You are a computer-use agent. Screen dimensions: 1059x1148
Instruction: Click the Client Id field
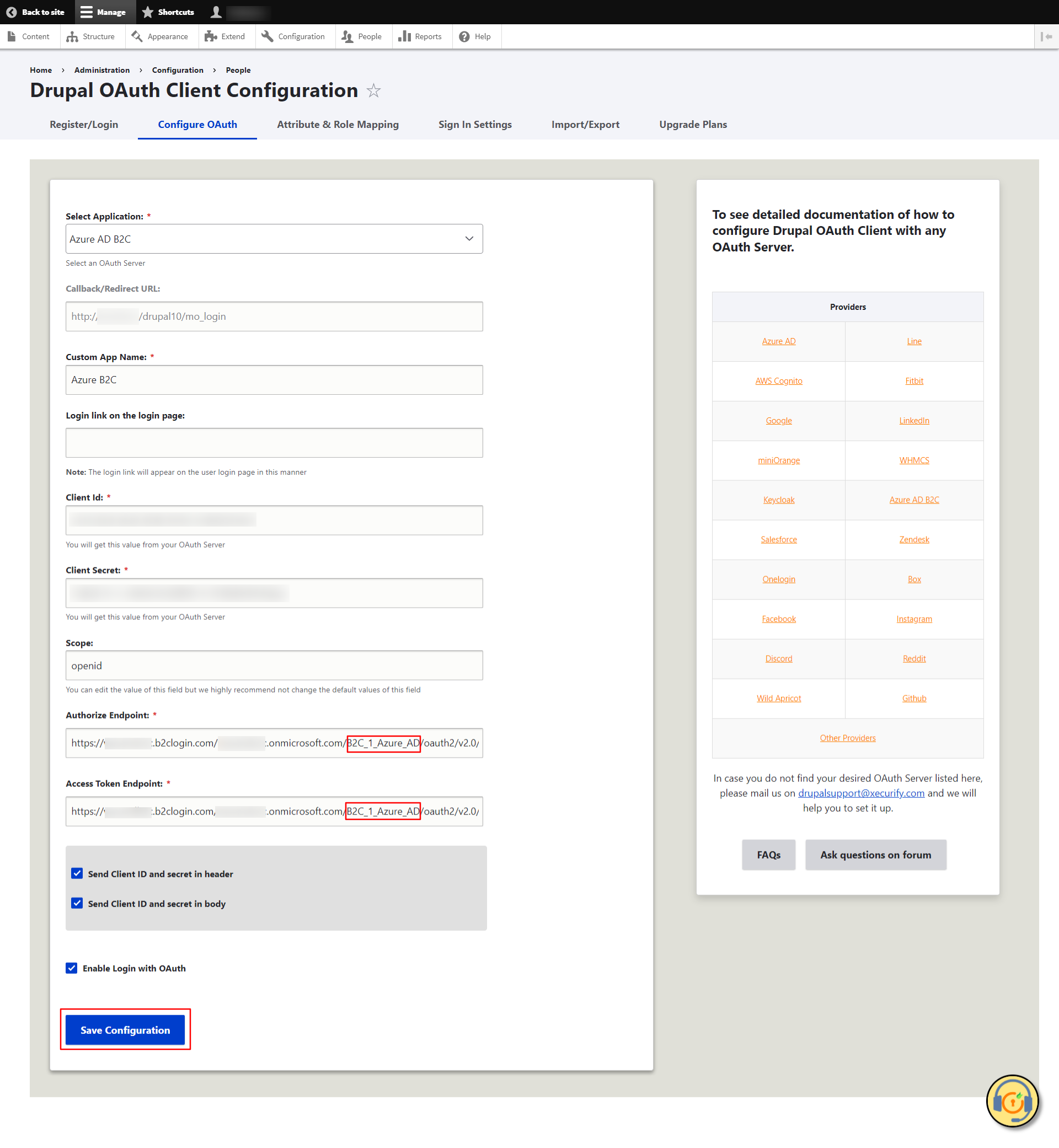point(275,520)
